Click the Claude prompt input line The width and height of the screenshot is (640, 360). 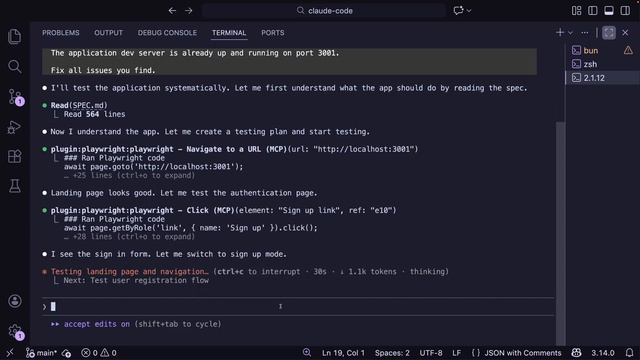pyautogui.click(x=298, y=307)
